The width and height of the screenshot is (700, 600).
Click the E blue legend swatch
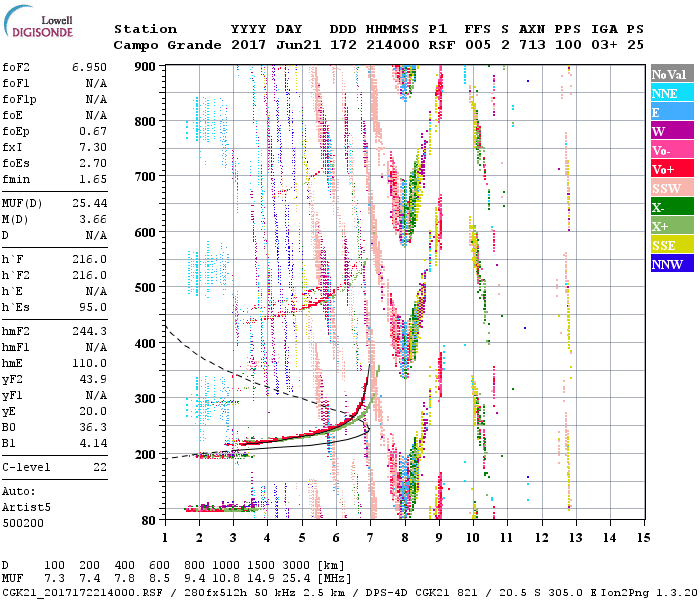[x=672, y=112]
